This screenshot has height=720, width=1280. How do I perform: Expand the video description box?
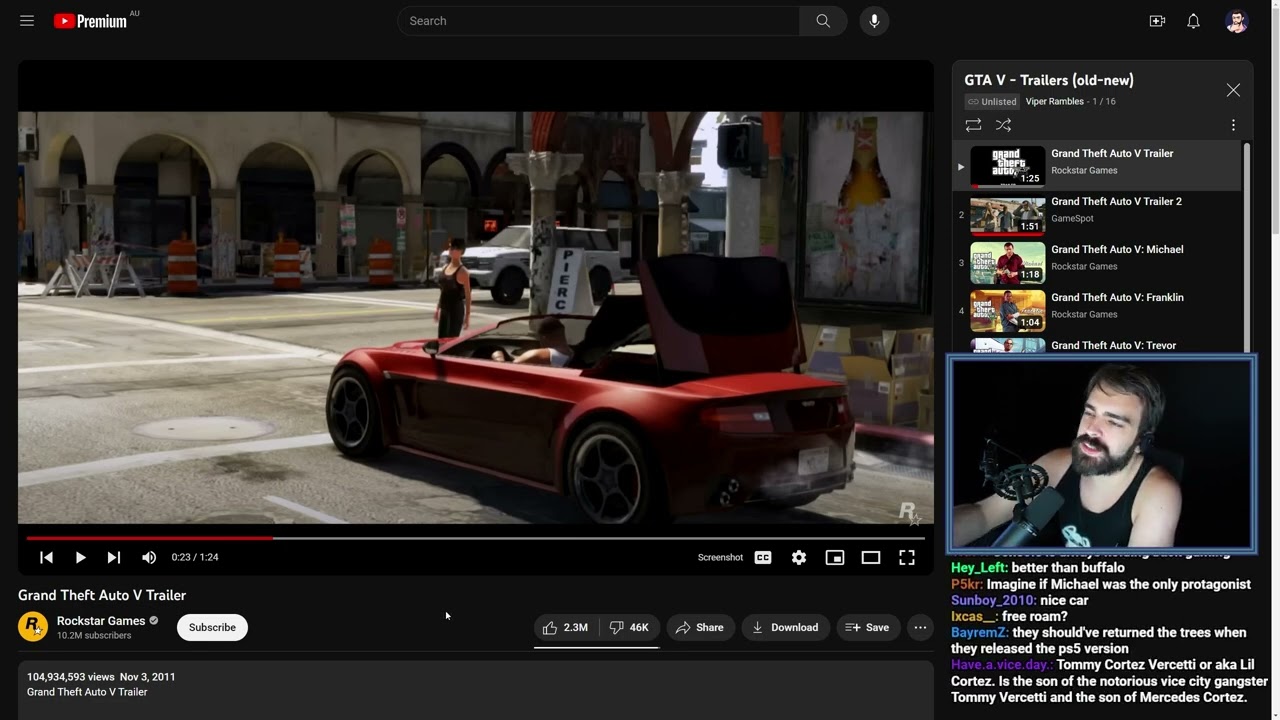[x=476, y=689]
